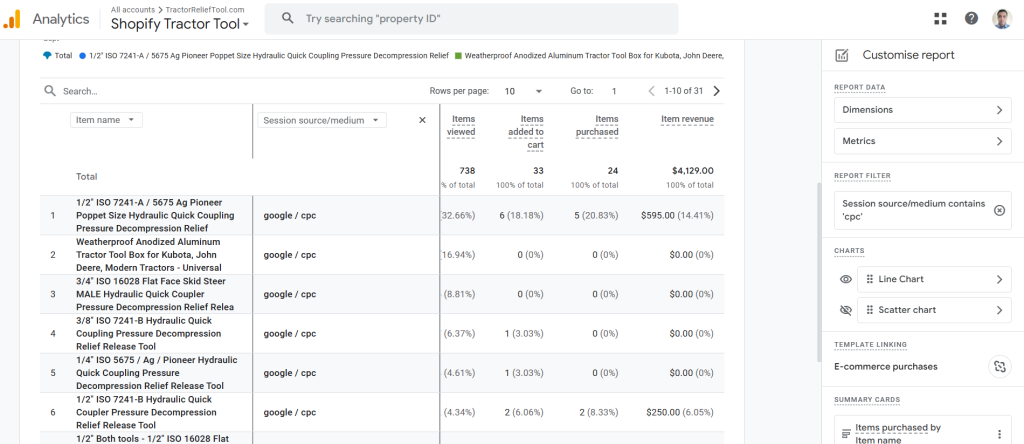Open the user account avatar
Viewport: 1024px width, 444px height.
click(1001, 18)
